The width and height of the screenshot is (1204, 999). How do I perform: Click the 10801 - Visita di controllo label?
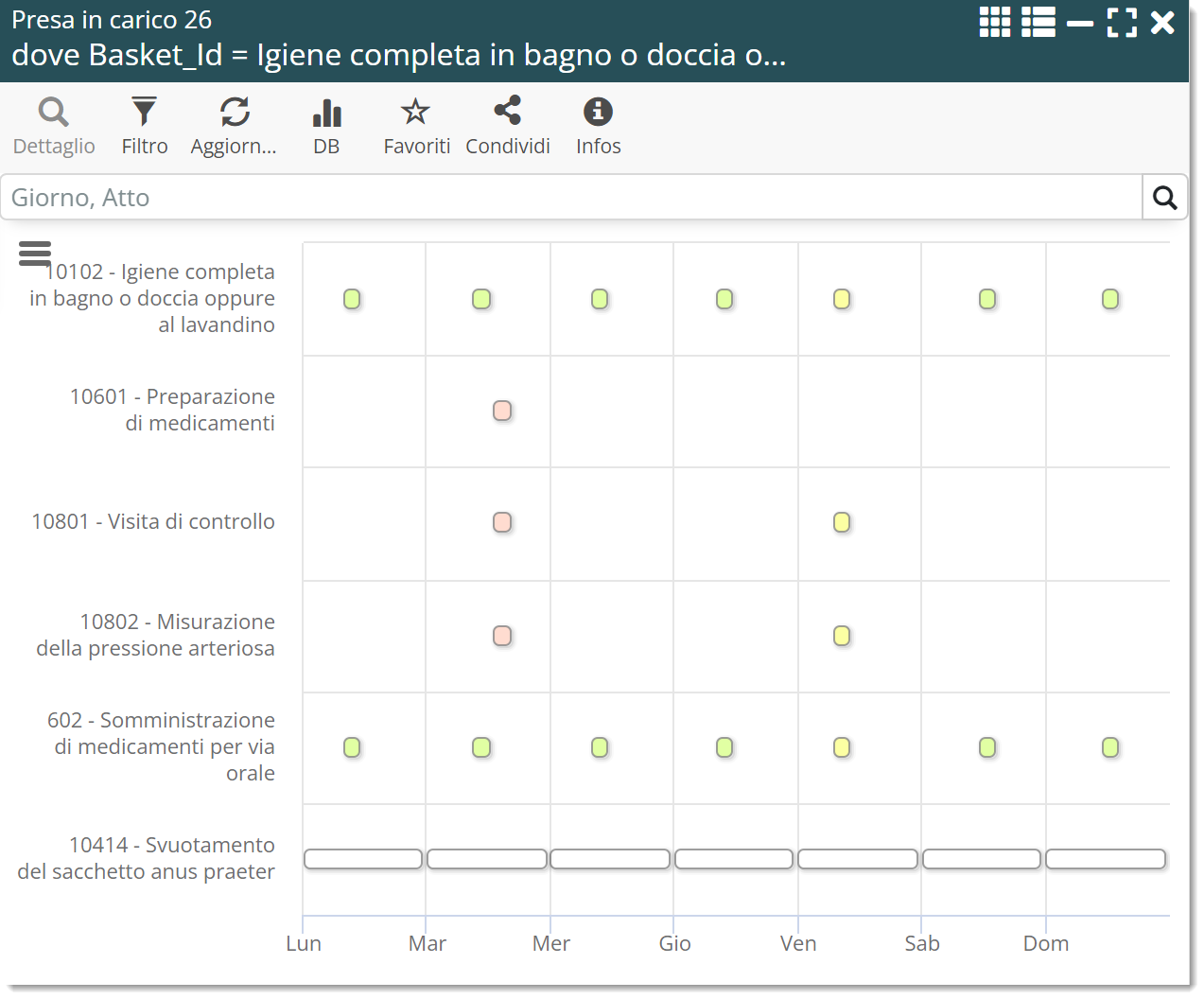pos(153,521)
